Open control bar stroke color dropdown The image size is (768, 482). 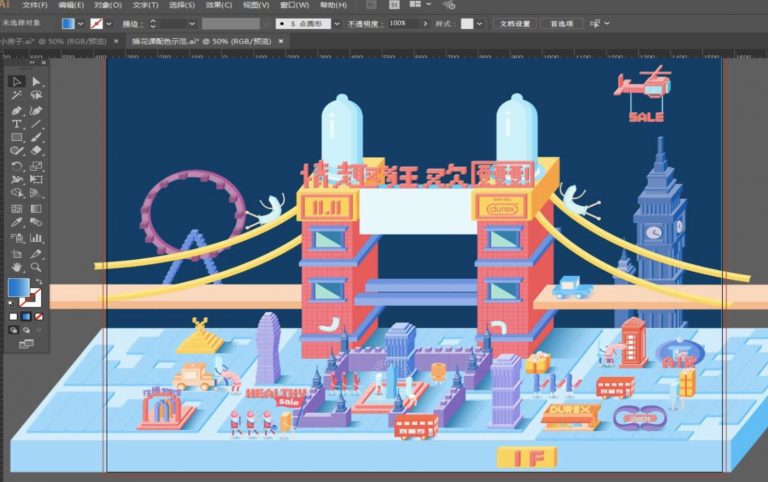pyautogui.click(x=108, y=24)
